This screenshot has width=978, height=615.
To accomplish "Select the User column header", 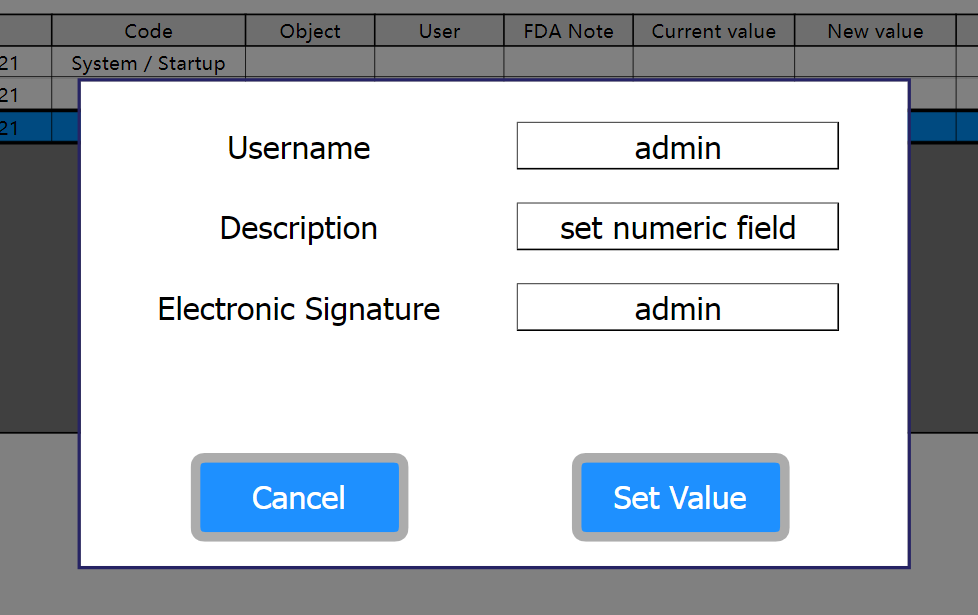I will (439, 31).
